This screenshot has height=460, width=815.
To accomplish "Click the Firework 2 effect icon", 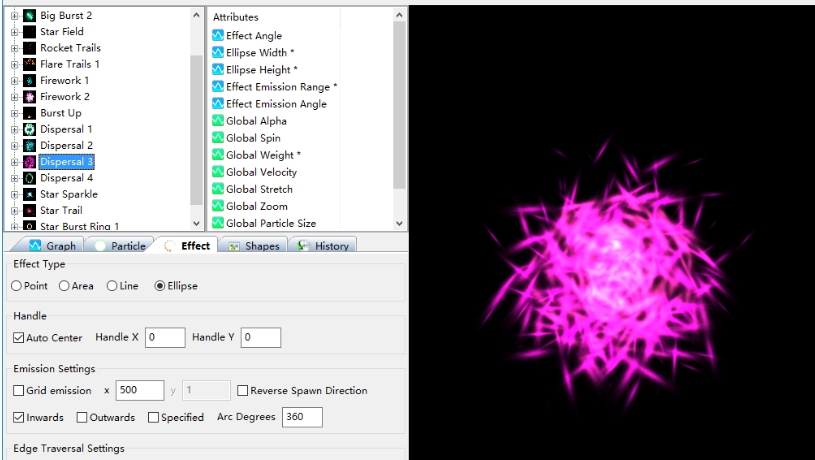I will (29, 97).
